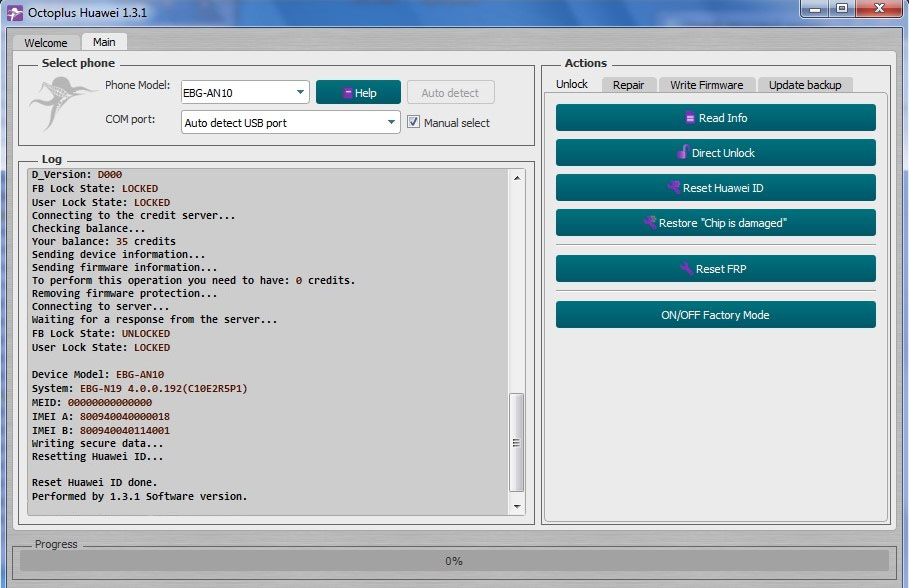Click the "Sending device information..." log line
909x588 pixels.
[118, 255]
